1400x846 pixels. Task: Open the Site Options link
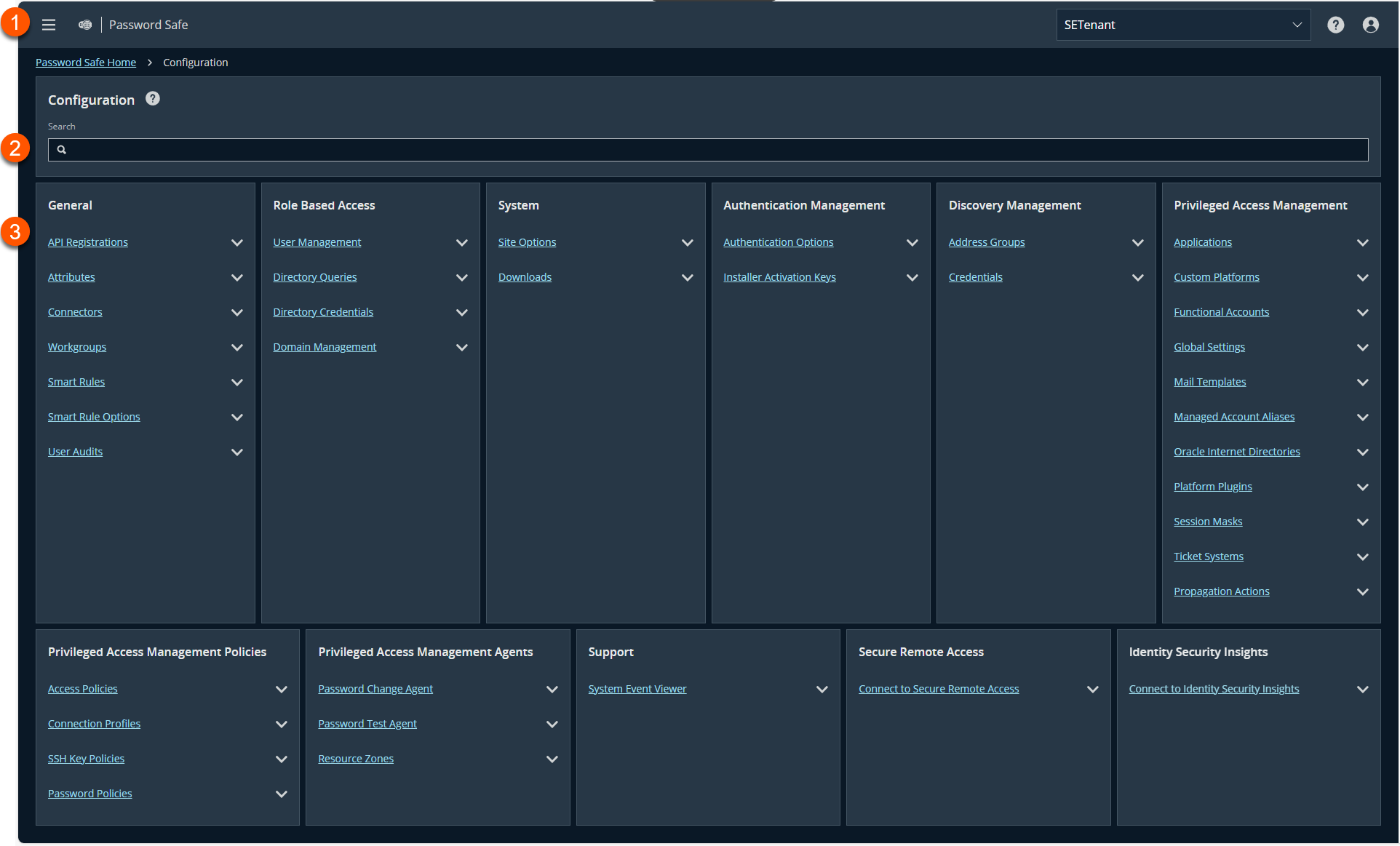click(x=527, y=242)
